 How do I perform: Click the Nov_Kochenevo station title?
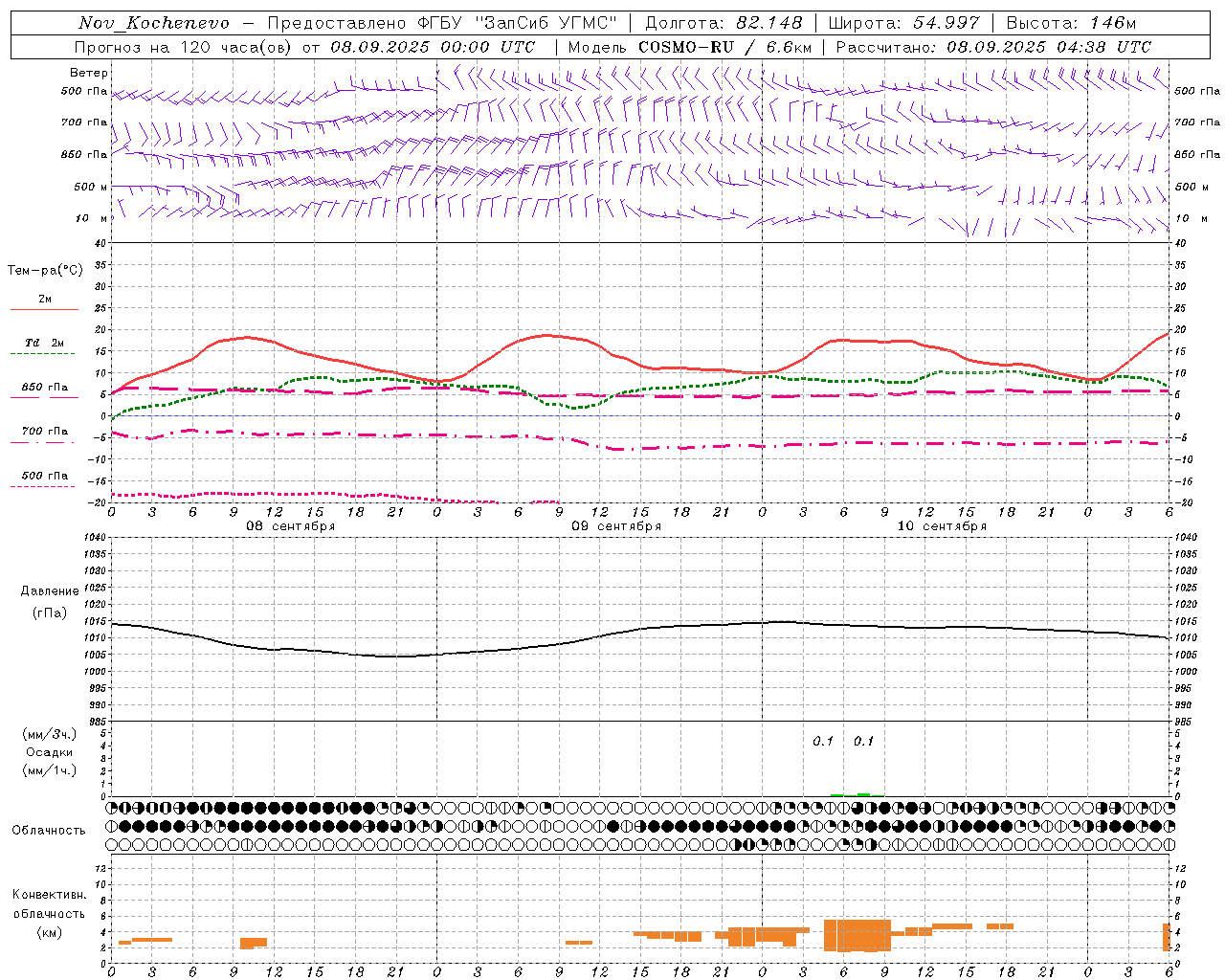(154, 23)
